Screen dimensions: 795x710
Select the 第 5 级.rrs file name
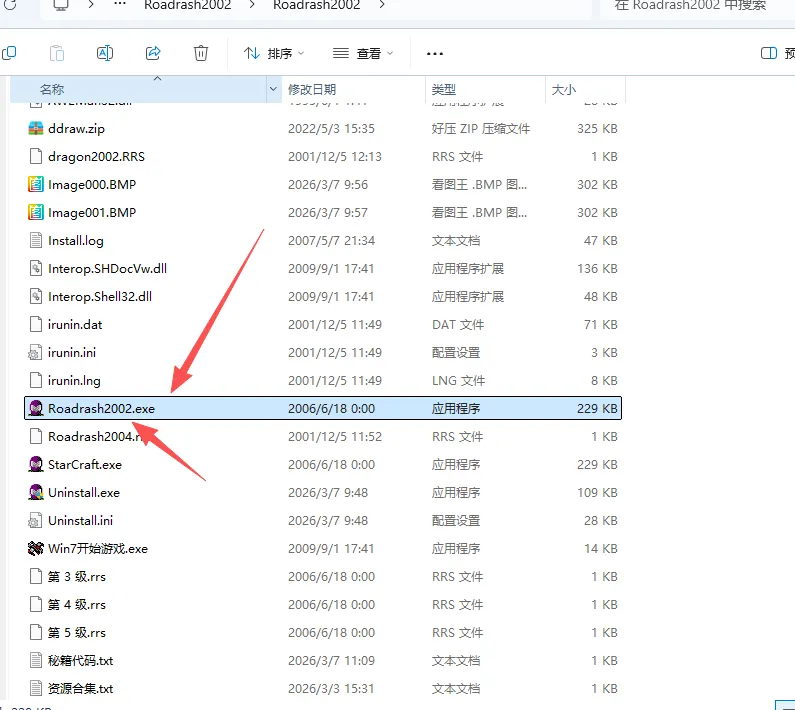[77, 632]
